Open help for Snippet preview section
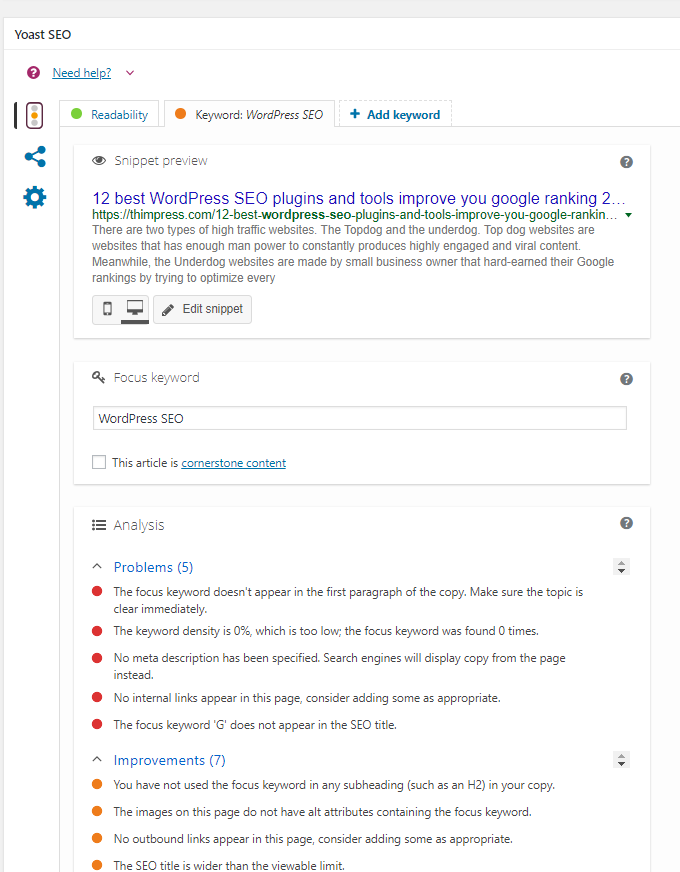This screenshot has width=680, height=872. (x=626, y=162)
